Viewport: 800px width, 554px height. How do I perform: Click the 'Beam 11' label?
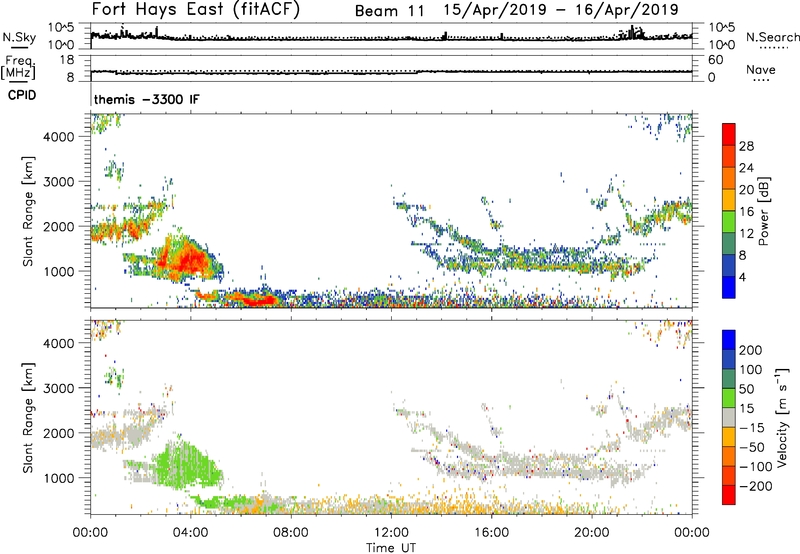click(389, 11)
